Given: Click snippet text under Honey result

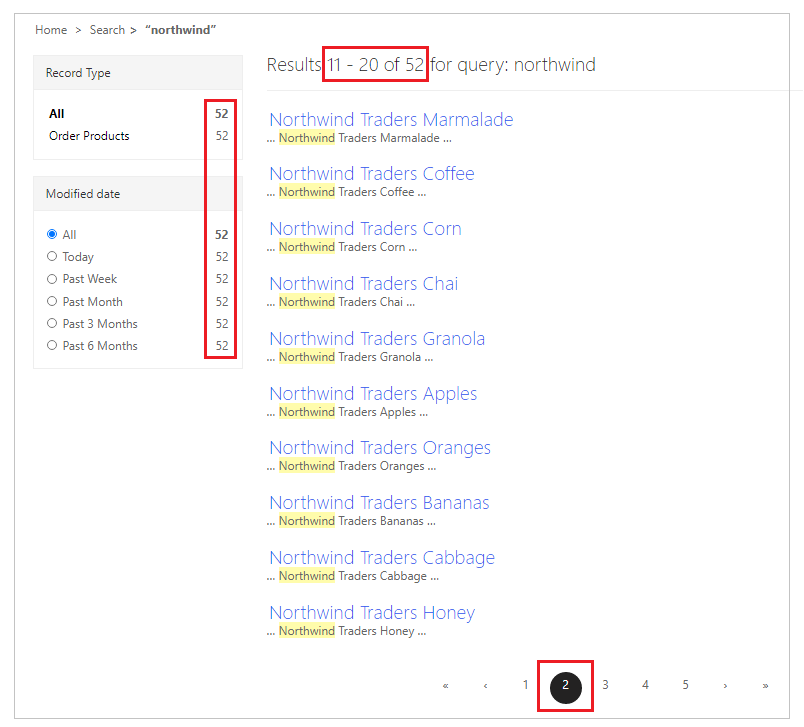Looking at the screenshot, I should pyautogui.click(x=346, y=631).
